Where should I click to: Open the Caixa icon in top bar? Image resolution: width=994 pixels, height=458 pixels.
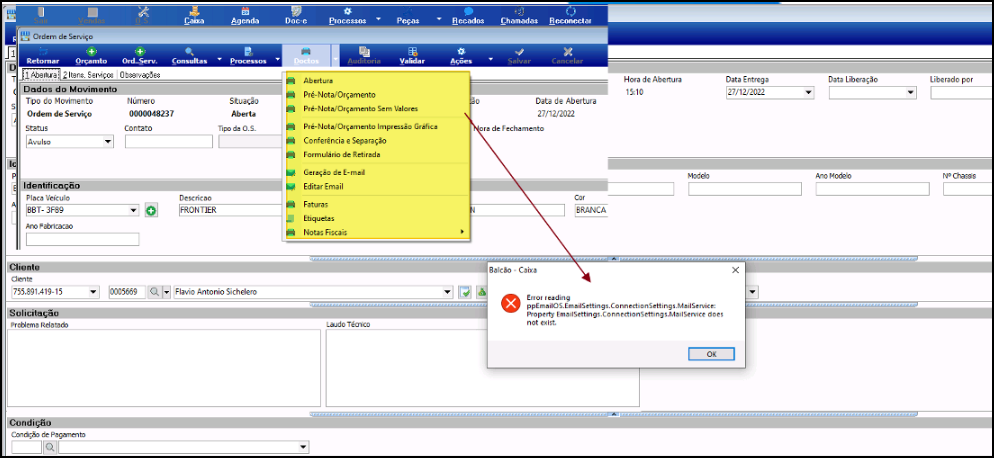(195, 11)
